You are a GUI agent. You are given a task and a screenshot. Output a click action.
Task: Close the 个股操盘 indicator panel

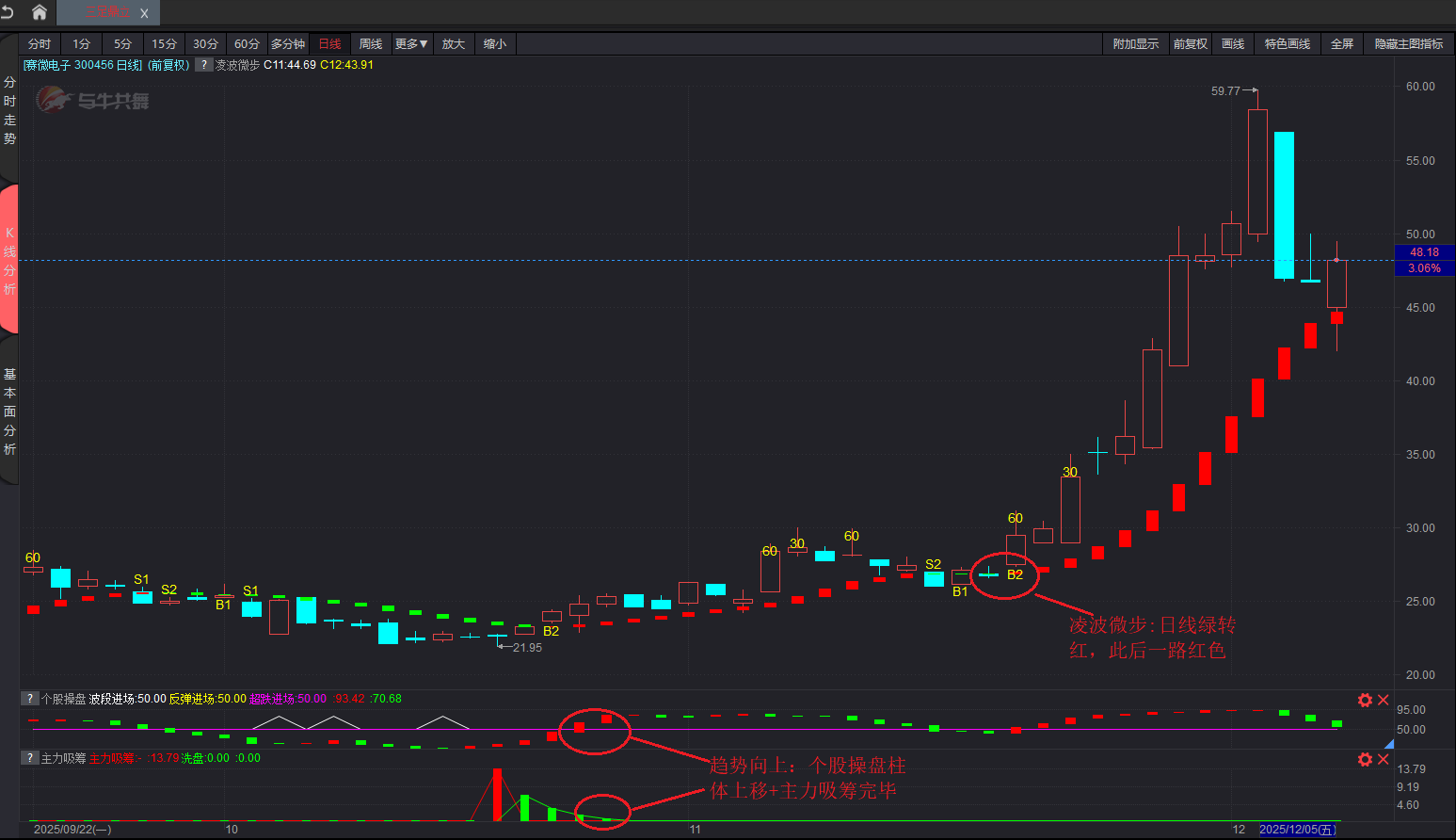[x=1384, y=700]
